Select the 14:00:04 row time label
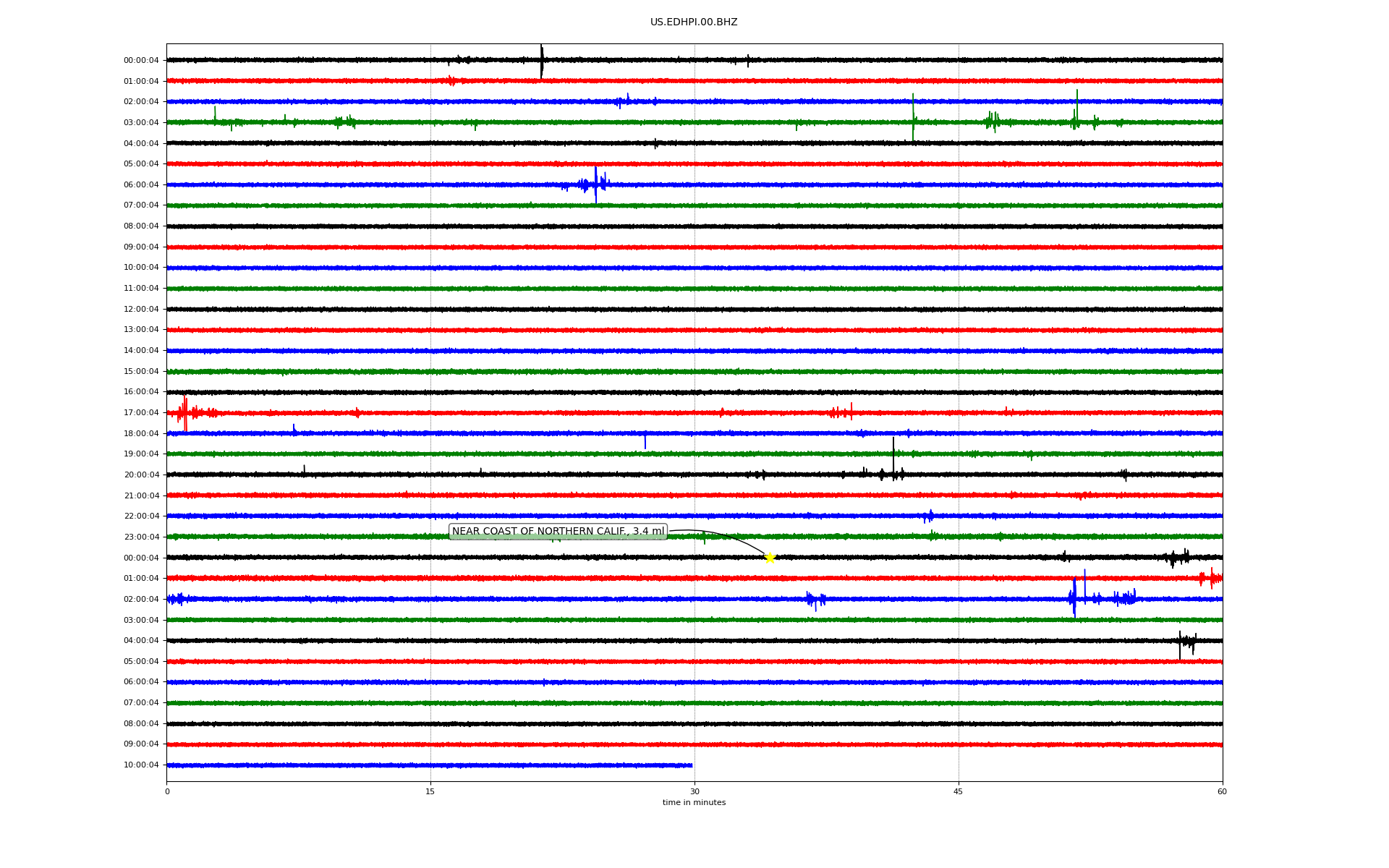This screenshot has height=868, width=1389. [141, 351]
